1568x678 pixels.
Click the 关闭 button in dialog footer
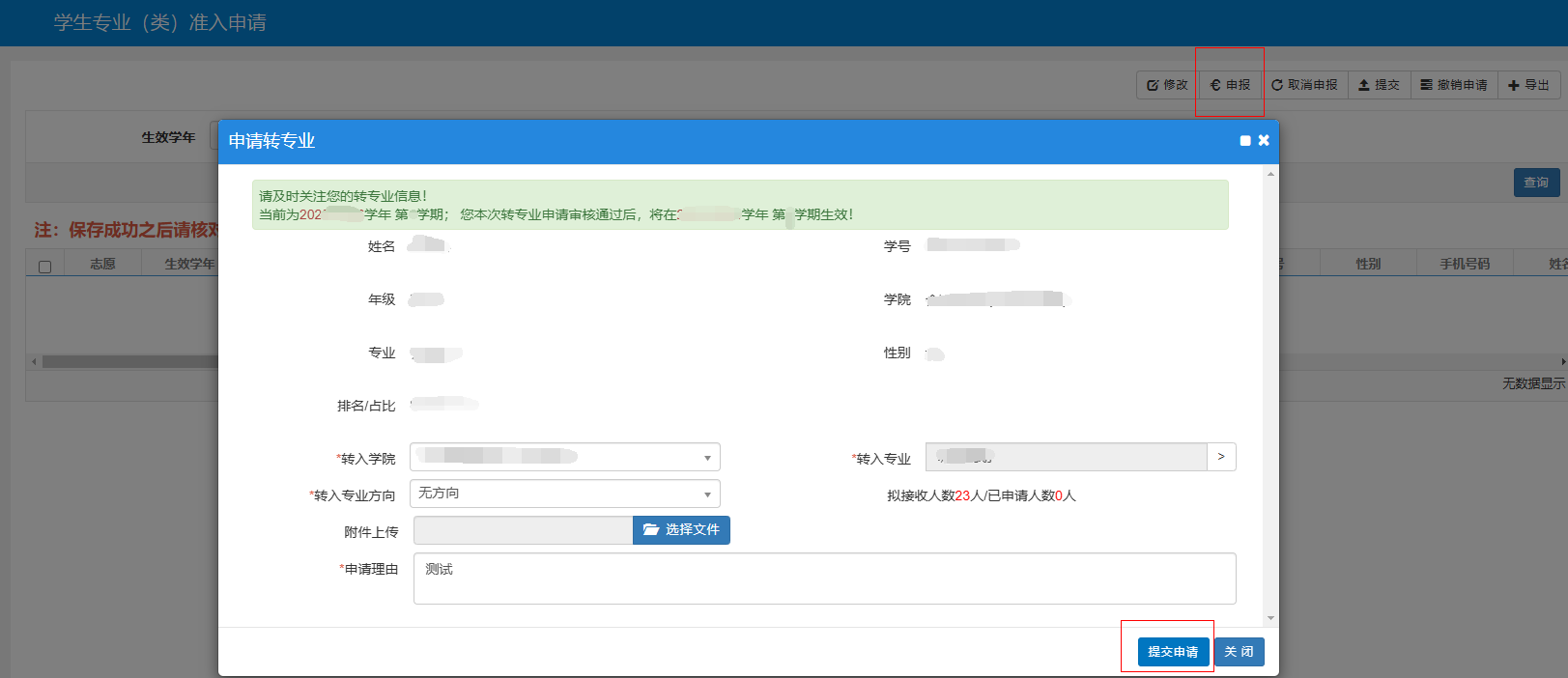point(1239,652)
